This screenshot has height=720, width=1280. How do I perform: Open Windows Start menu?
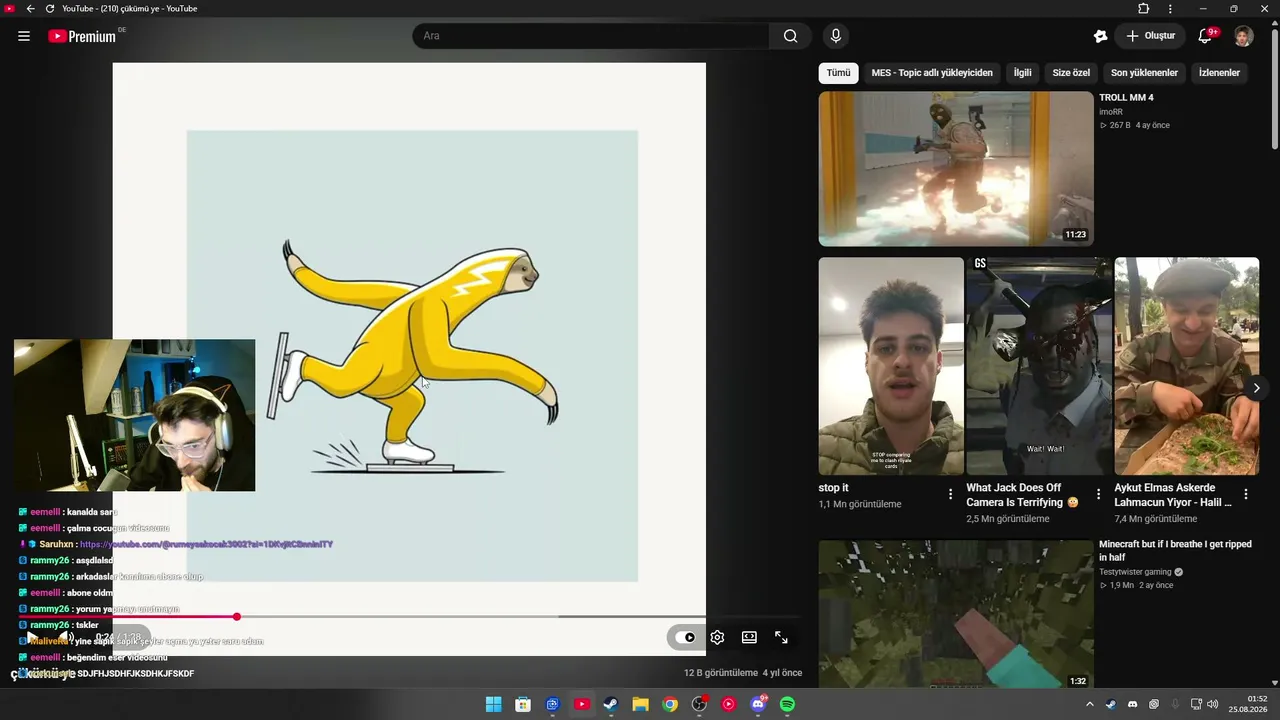click(494, 704)
